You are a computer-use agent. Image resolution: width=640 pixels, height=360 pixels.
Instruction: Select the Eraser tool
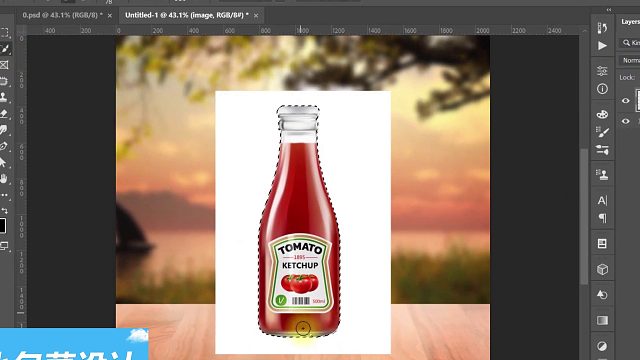[x=4, y=113]
